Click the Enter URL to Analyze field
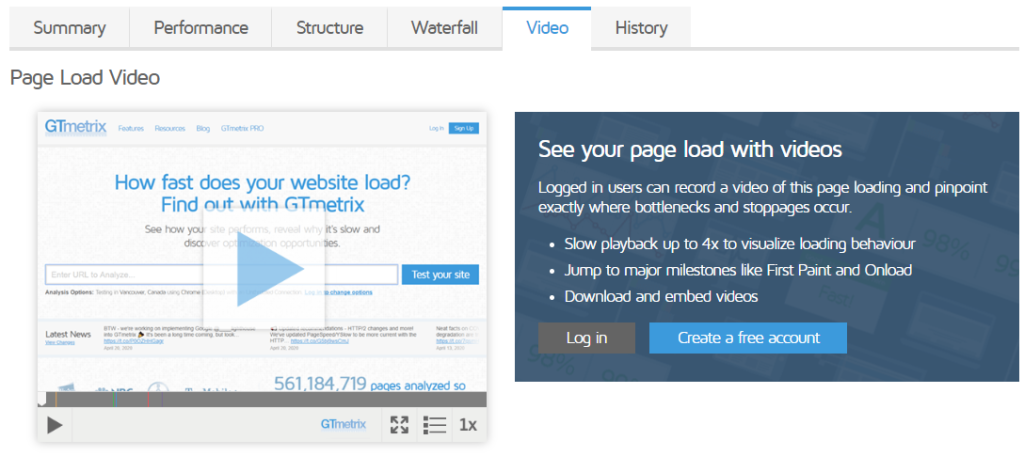The height and width of the screenshot is (456, 1024). [x=221, y=274]
